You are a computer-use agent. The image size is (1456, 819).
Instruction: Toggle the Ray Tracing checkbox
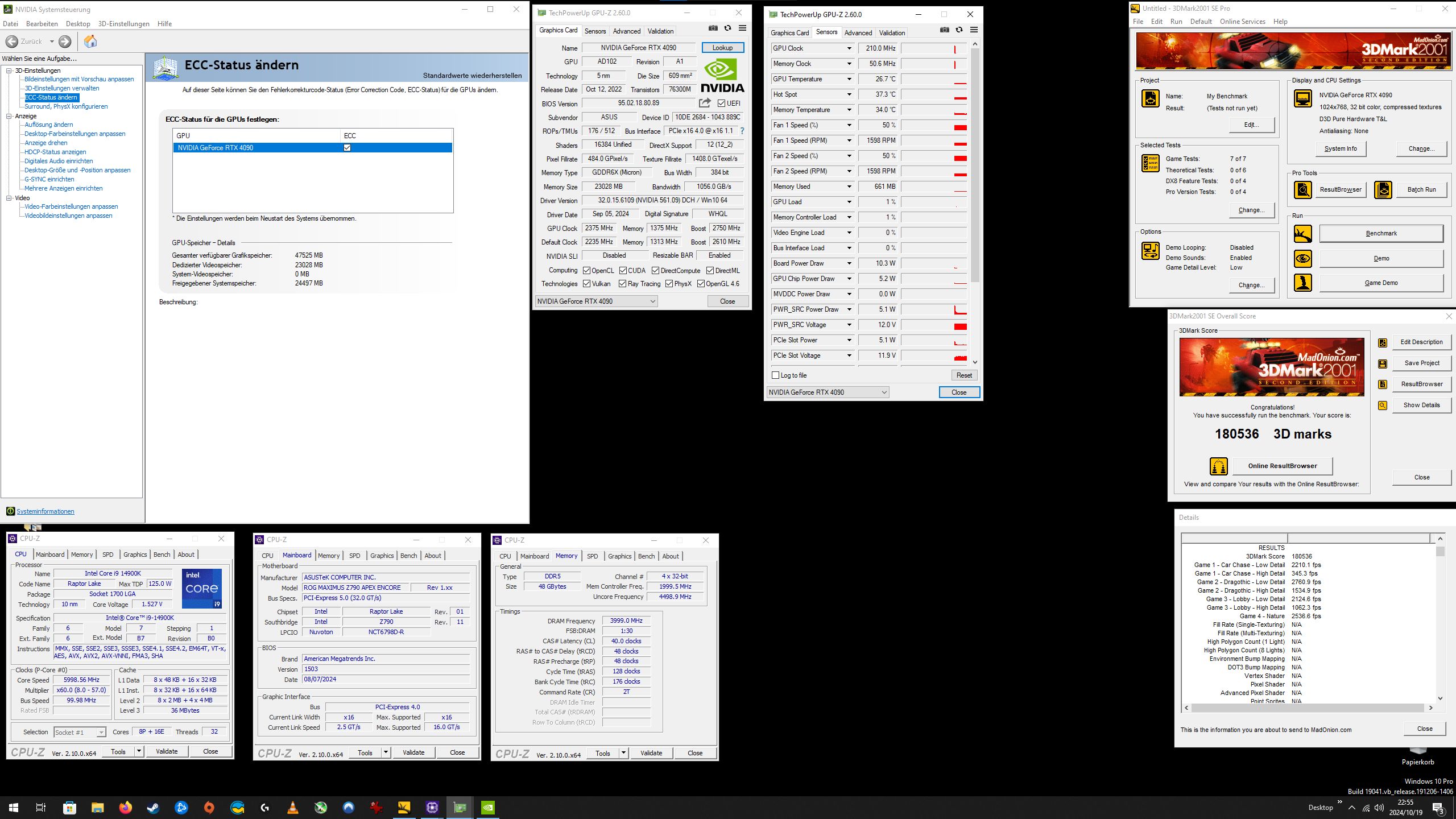[x=622, y=284]
